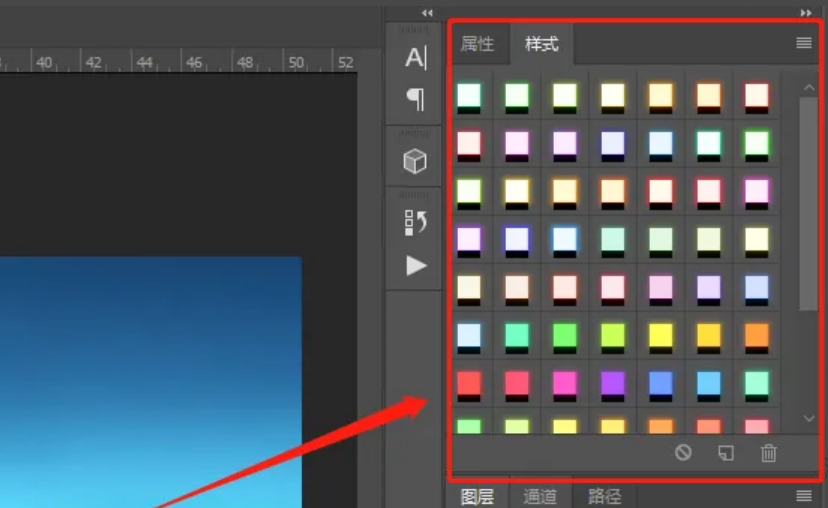Select the 样式 tab
This screenshot has height=508, width=828.
click(x=541, y=44)
